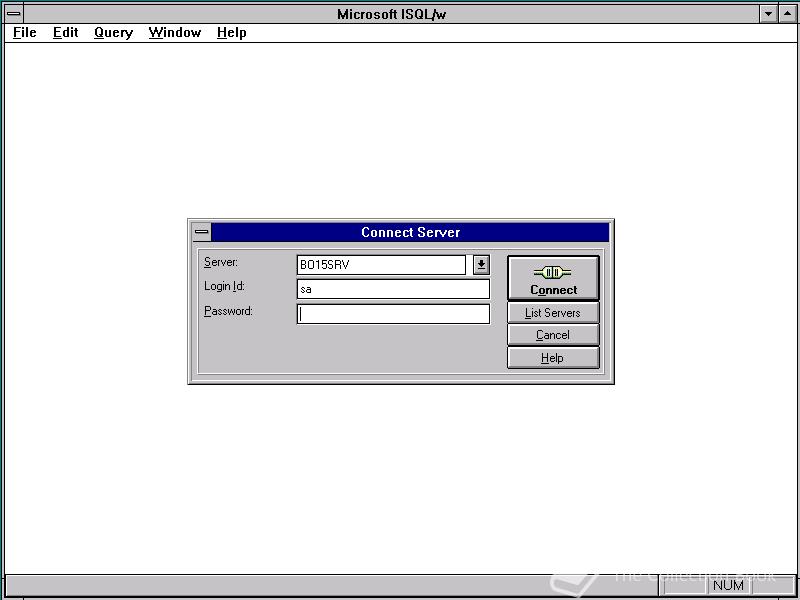Open the Connect Server dialog system menu
This screenshot has height=600, width=800.
pos(202,232)
